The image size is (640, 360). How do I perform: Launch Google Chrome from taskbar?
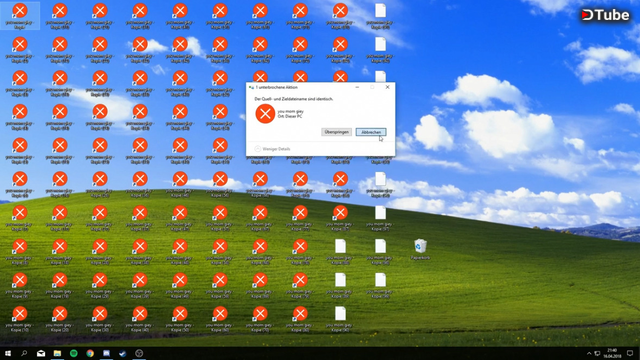(x=90, y=353)
